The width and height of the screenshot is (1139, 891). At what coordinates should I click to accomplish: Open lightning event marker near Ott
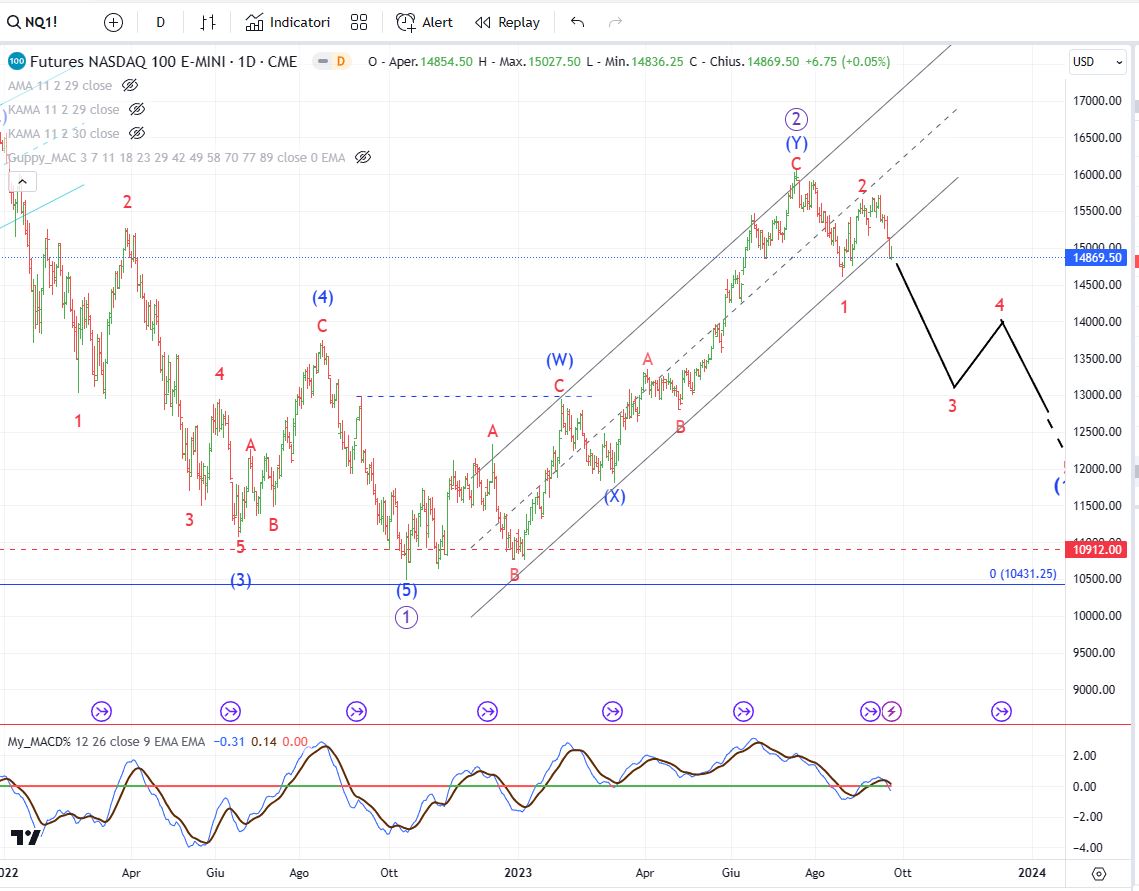892,712
